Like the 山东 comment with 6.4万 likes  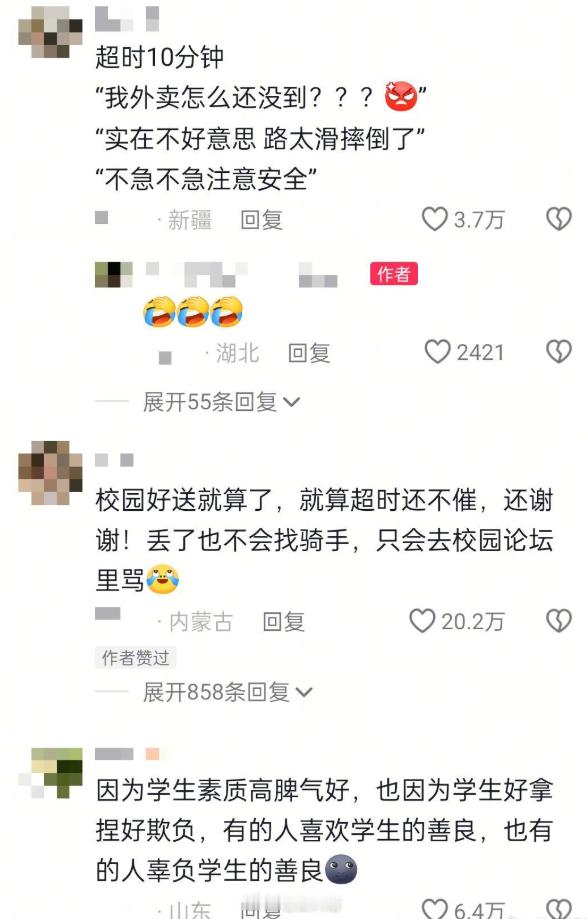tap(435, 908)
